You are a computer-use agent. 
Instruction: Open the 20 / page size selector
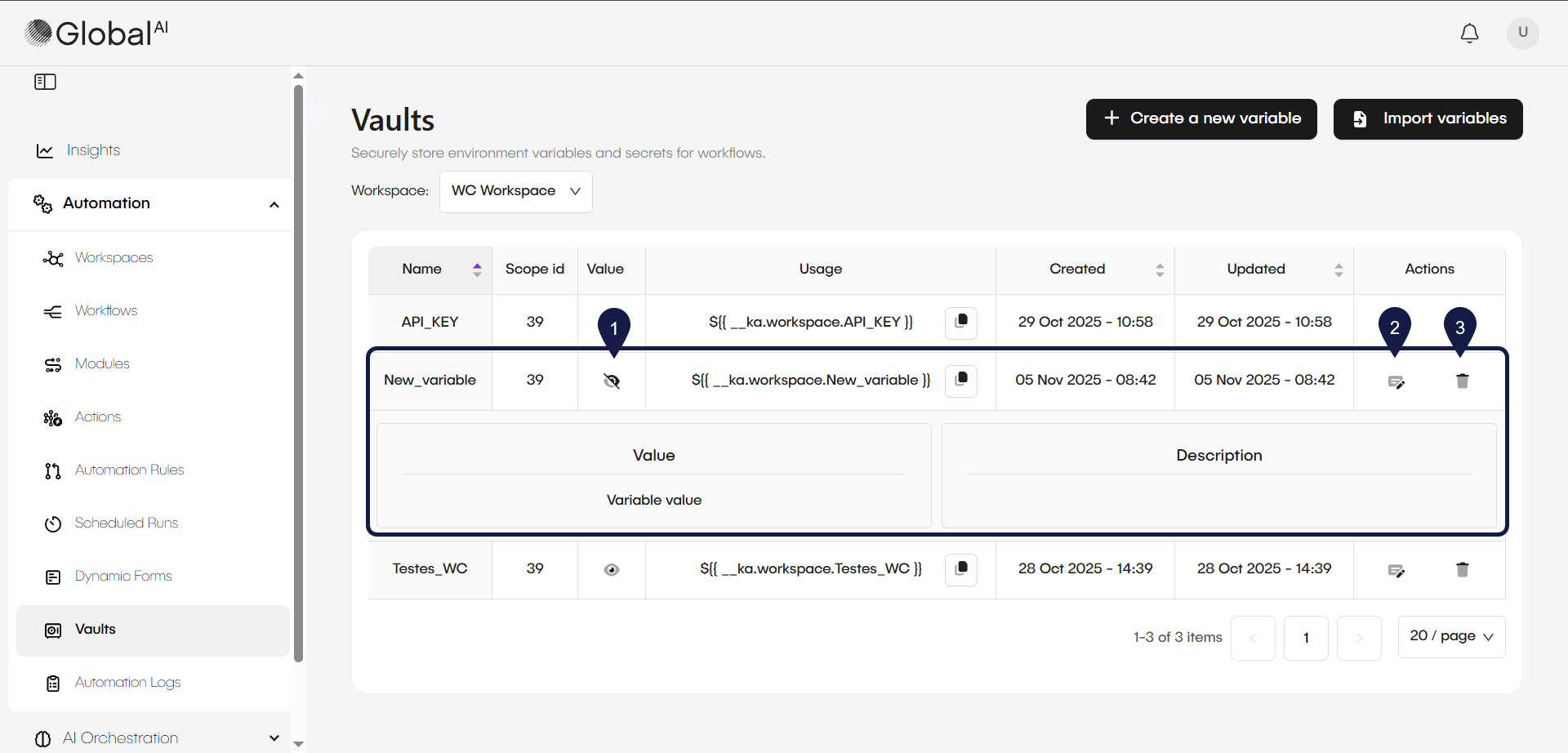click(x=1451, y=637)
